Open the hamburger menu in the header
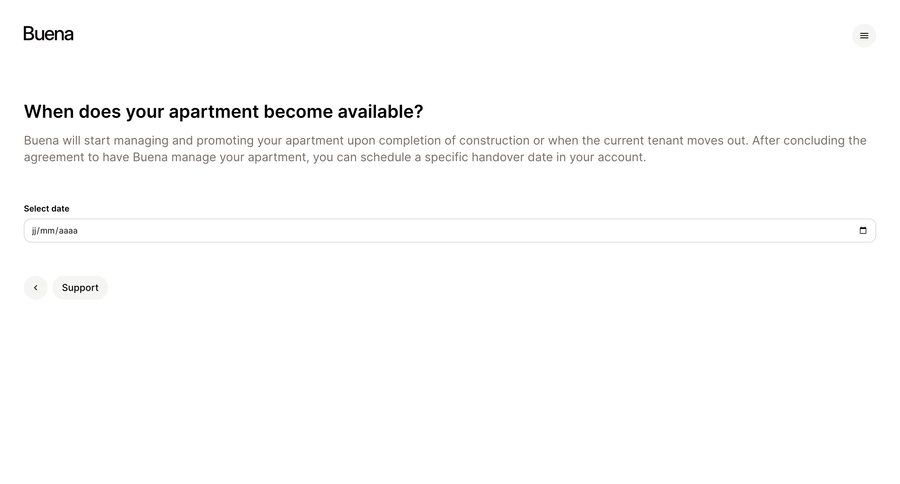This screenshot has width=900, height=484. pyautogui.click(x=864, y=36)
